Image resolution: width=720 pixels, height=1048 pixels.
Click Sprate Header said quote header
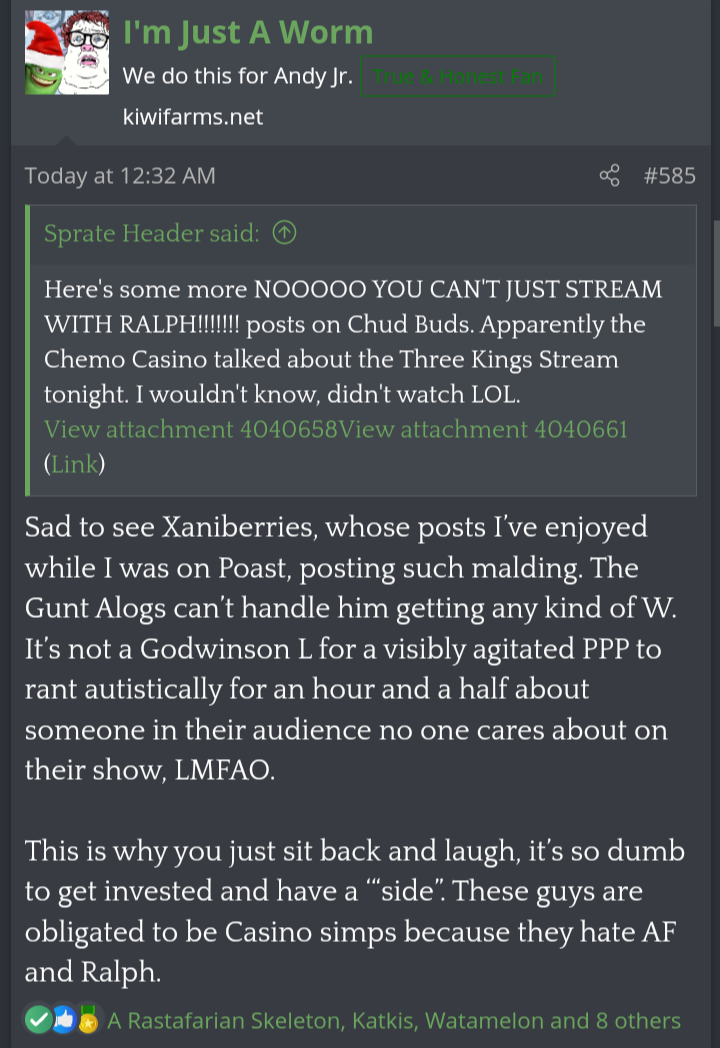[152, 233]
